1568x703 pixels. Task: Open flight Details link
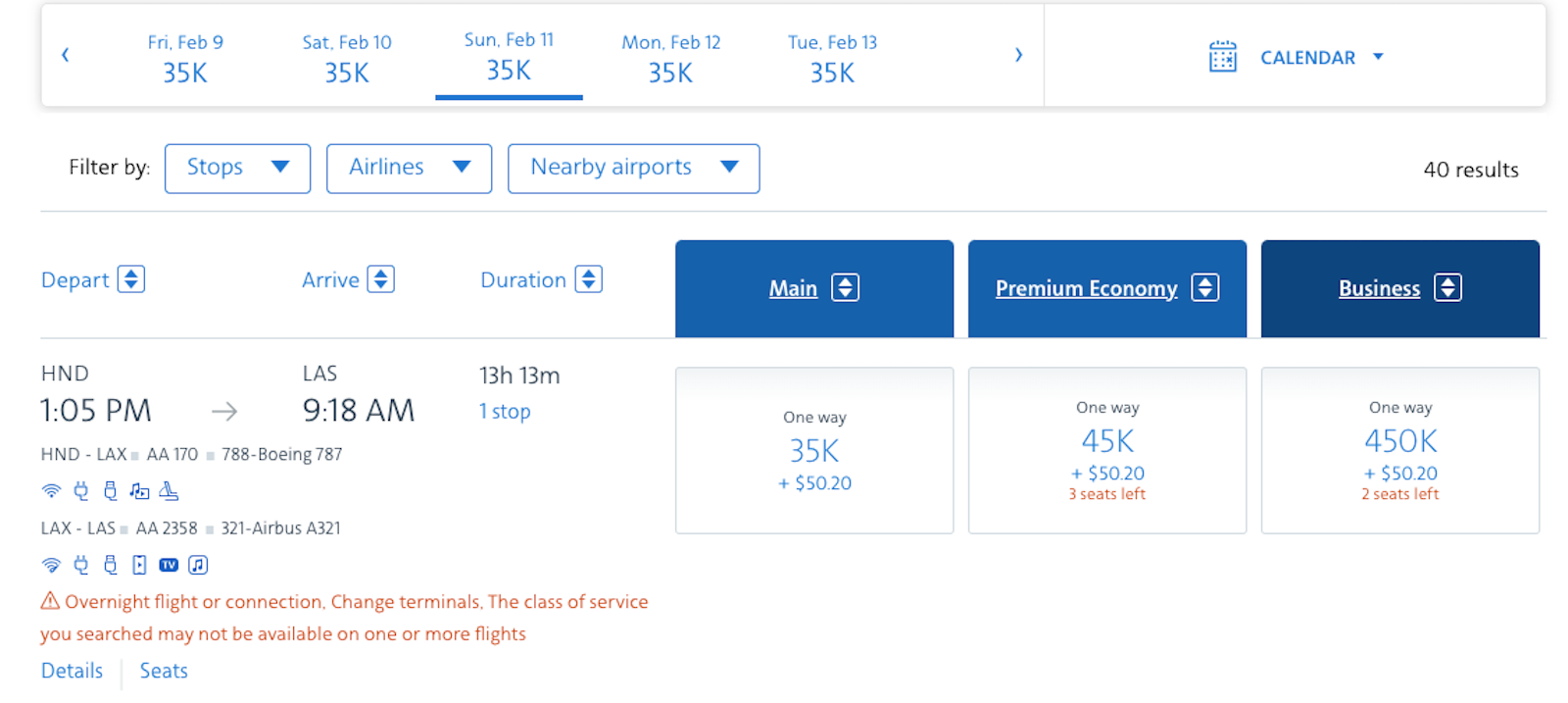(72, 671)
